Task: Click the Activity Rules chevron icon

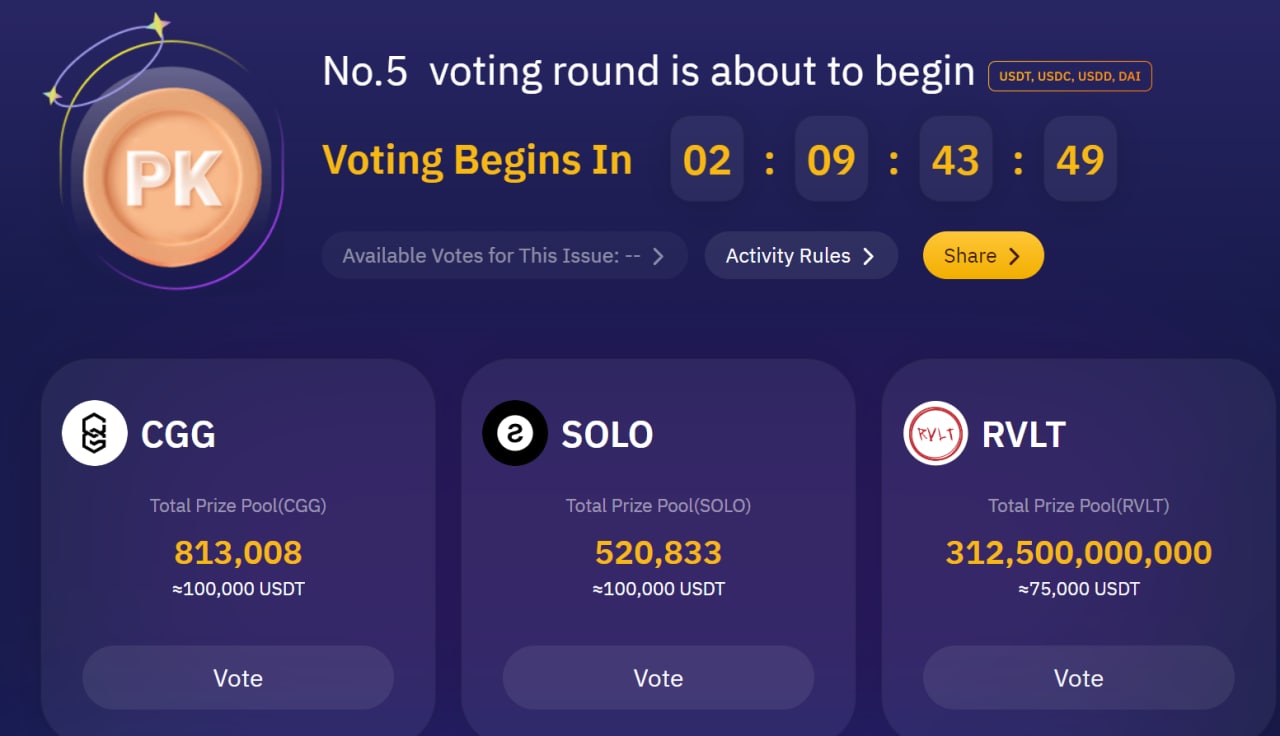Action: point(868,256)
